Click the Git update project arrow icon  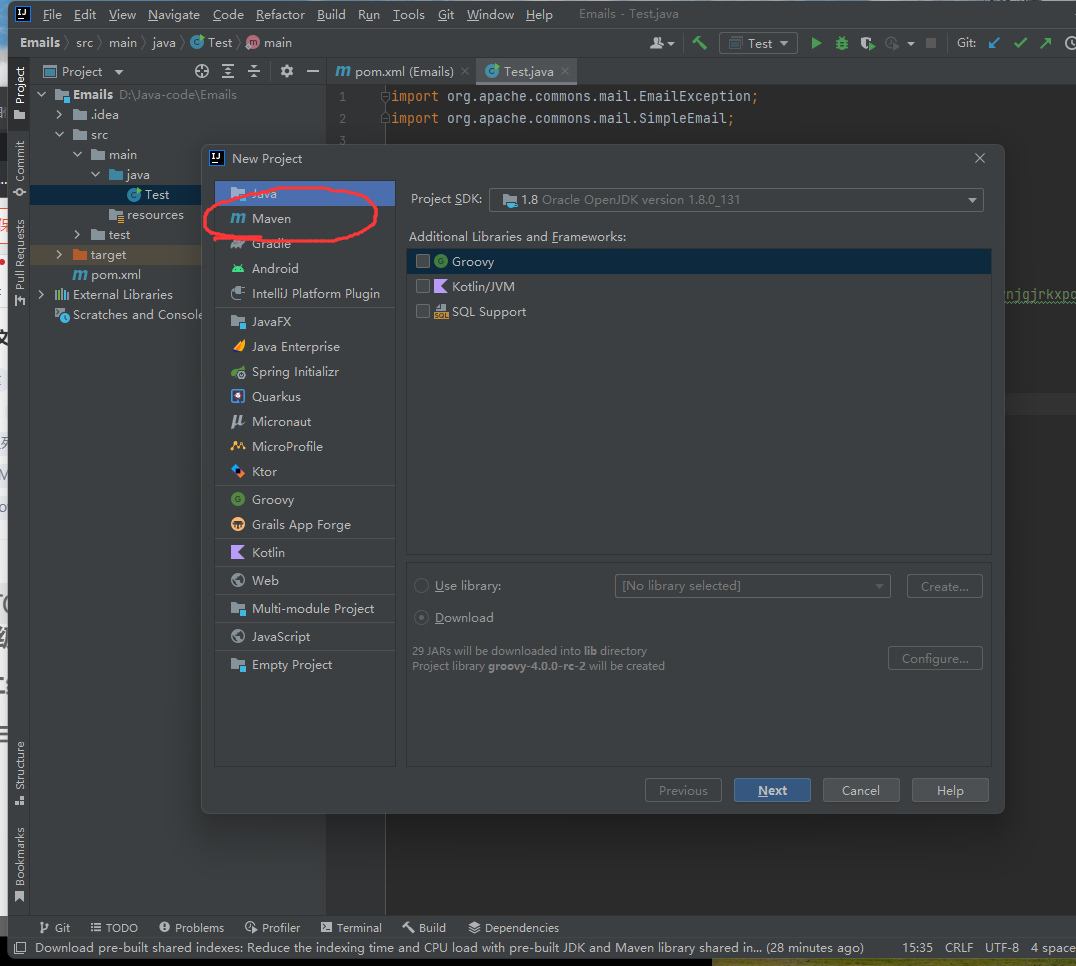pos(994,43)
